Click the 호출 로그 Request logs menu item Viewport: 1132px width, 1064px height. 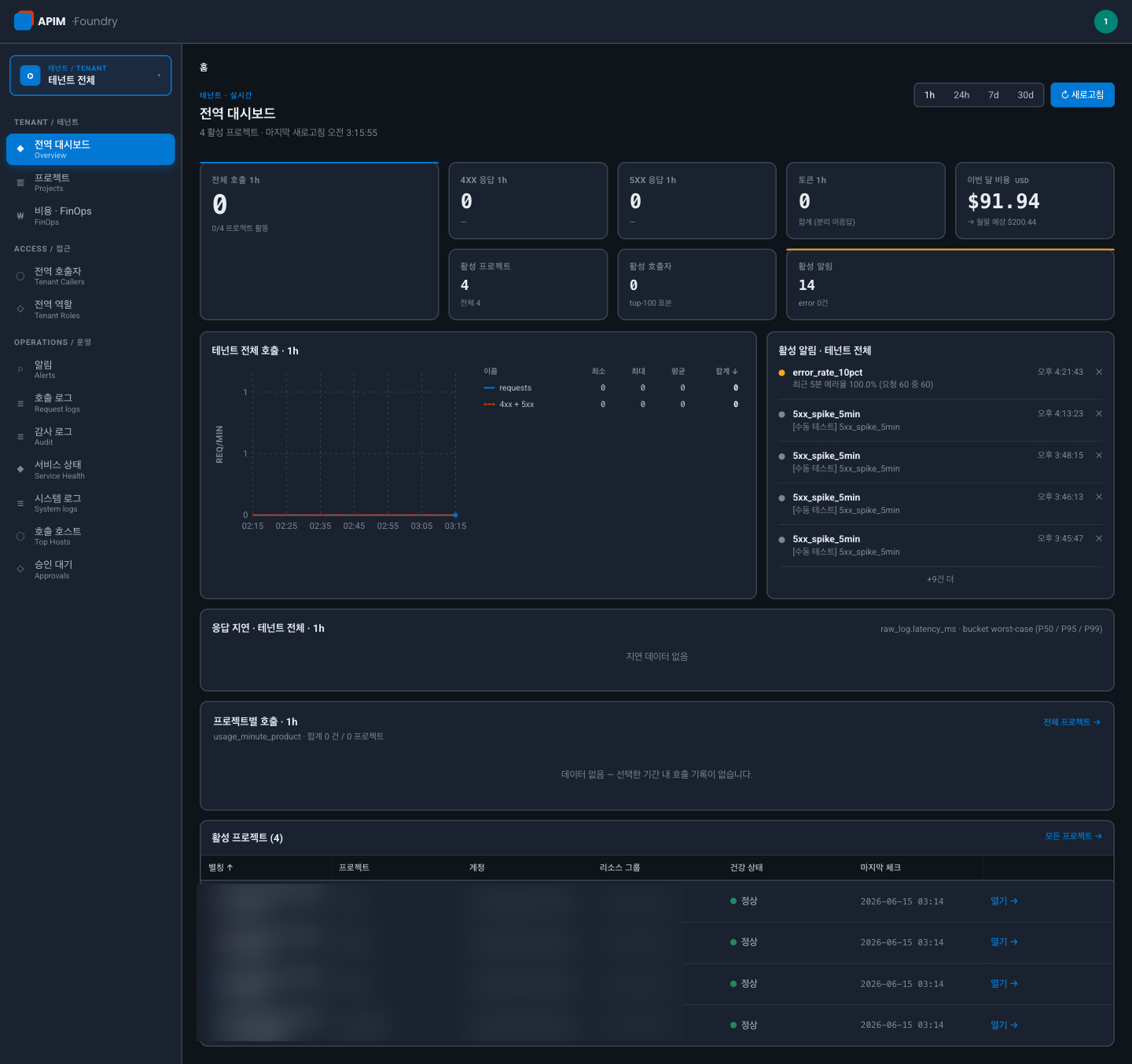click(90, 403)
